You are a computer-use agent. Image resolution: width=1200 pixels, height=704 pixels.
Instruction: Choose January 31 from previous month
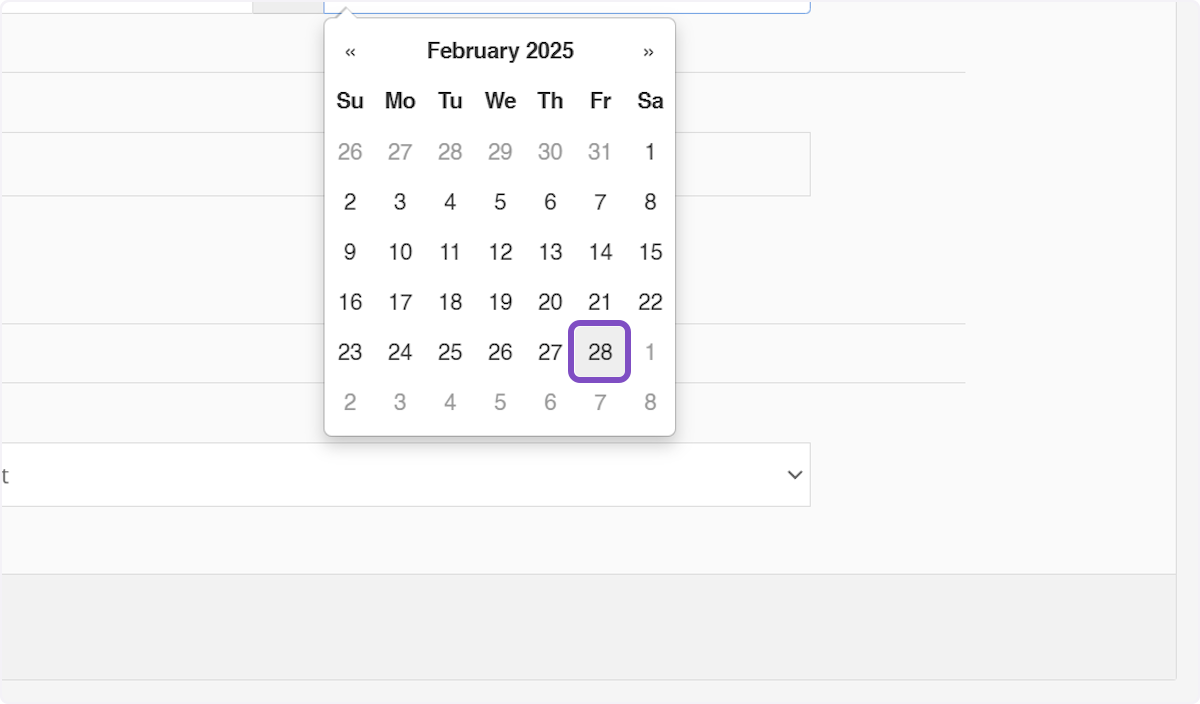pos(600,152)
